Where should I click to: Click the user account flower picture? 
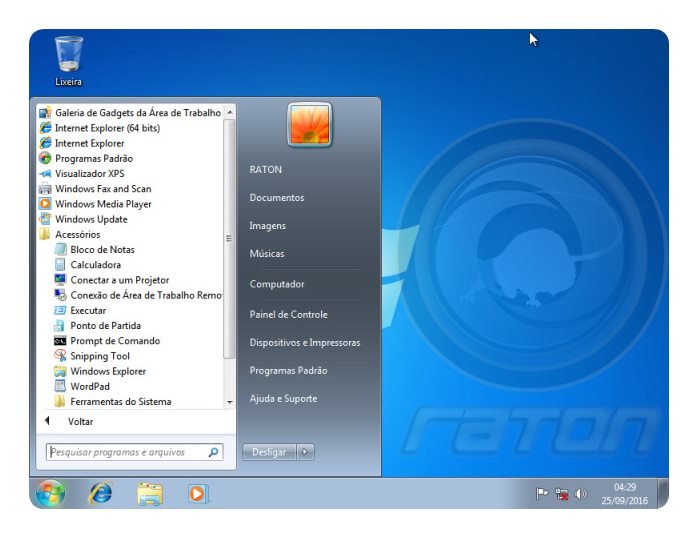click(310, 125)
